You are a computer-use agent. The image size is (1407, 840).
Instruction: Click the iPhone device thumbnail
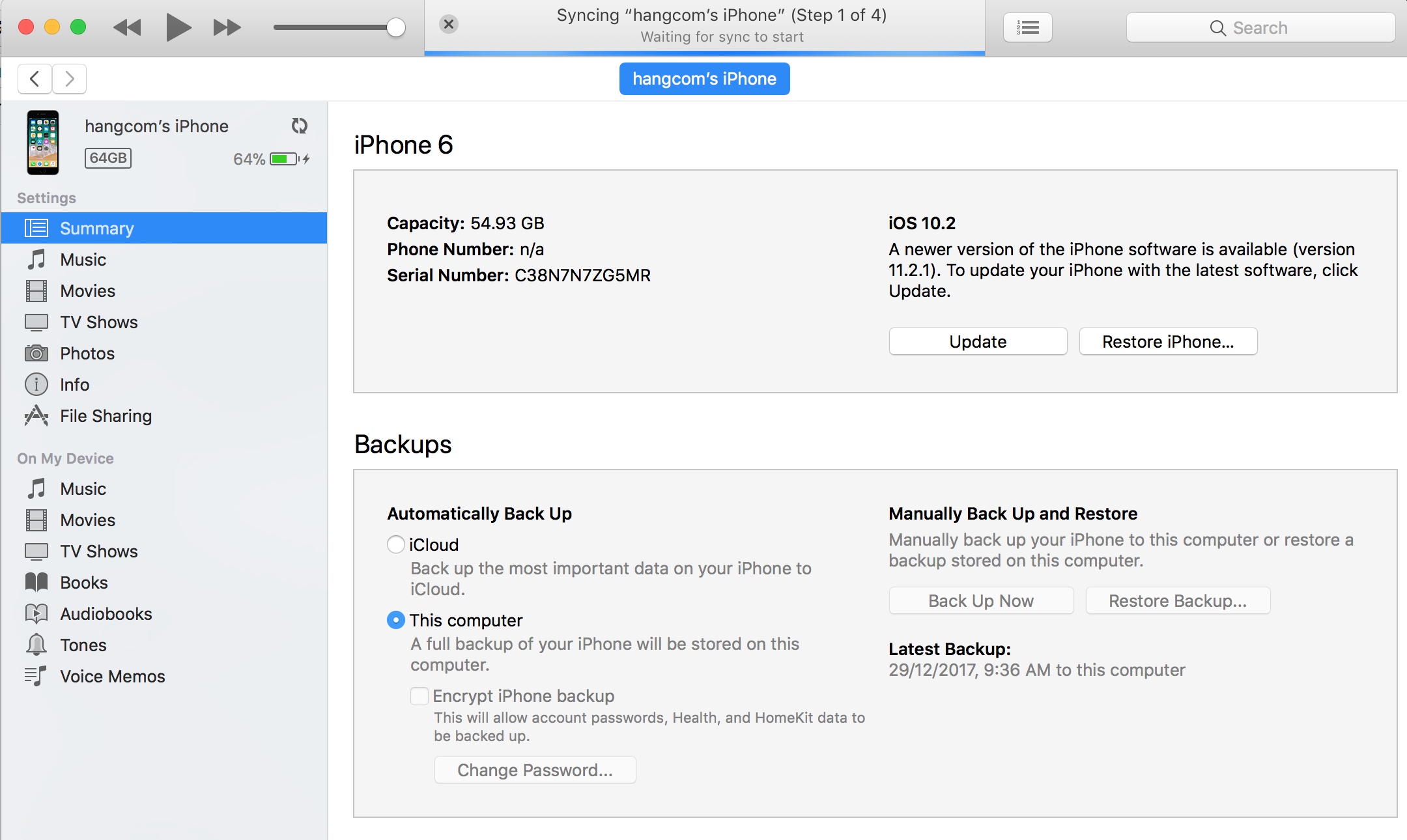[x=43, y=143]
